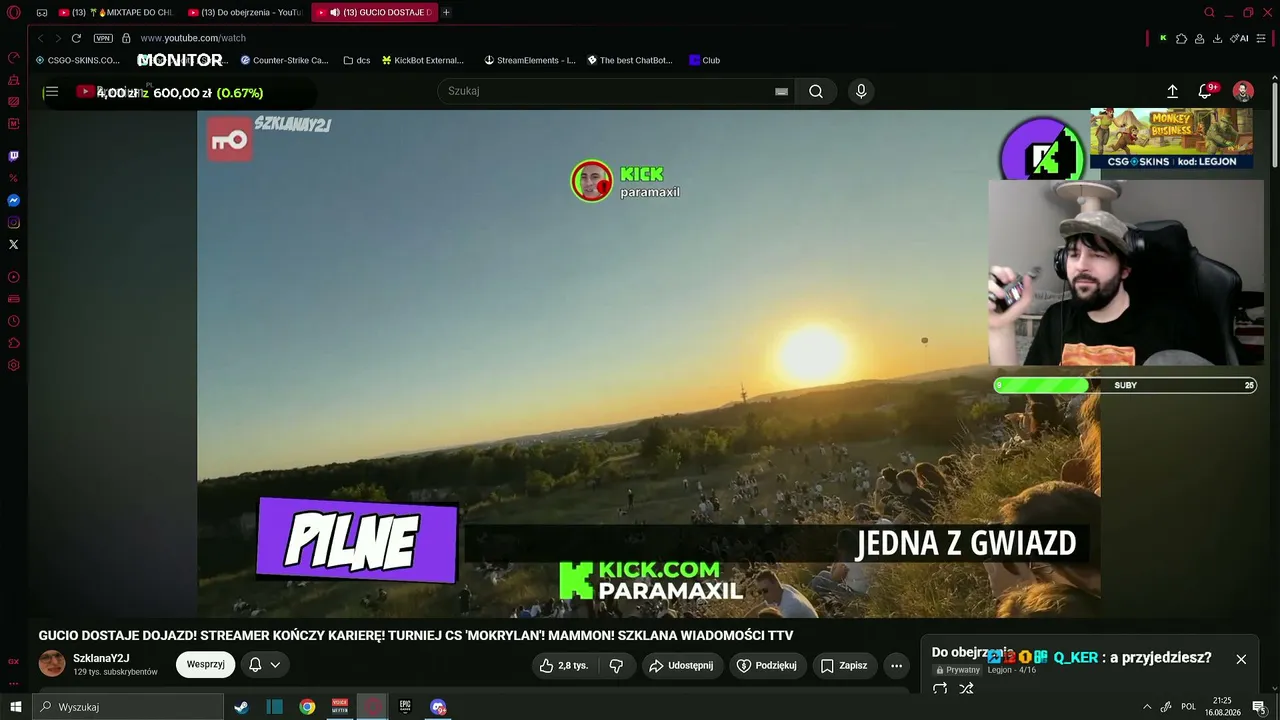1280x720 pixels.
Task: Open the YouTube upload/create button
Action: tap(1172, 91)
